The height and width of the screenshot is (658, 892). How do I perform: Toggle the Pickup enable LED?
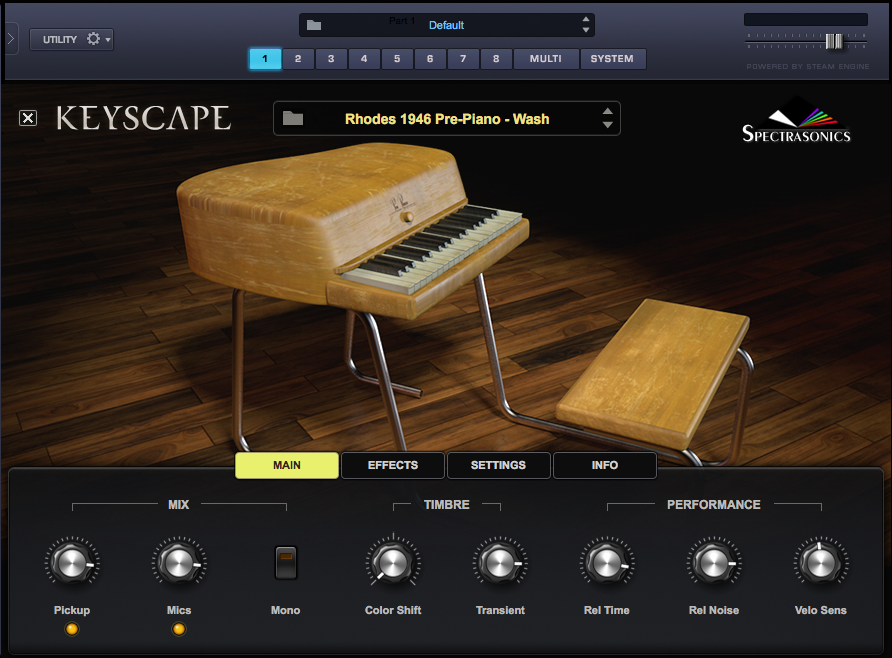(72, 629)
